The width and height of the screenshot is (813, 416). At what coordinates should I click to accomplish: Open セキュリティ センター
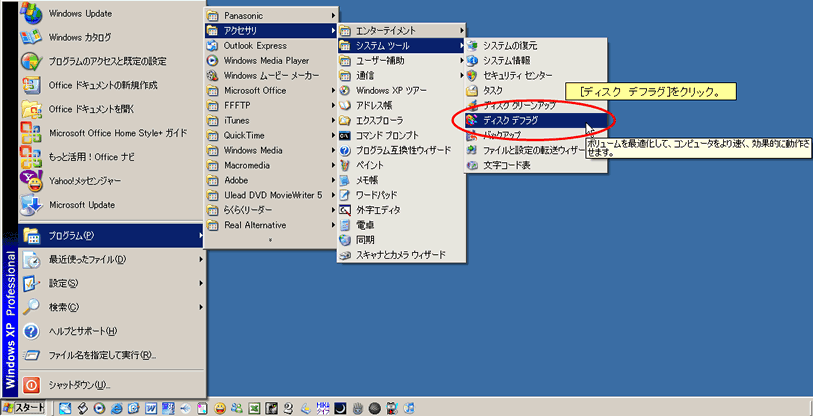536,76
